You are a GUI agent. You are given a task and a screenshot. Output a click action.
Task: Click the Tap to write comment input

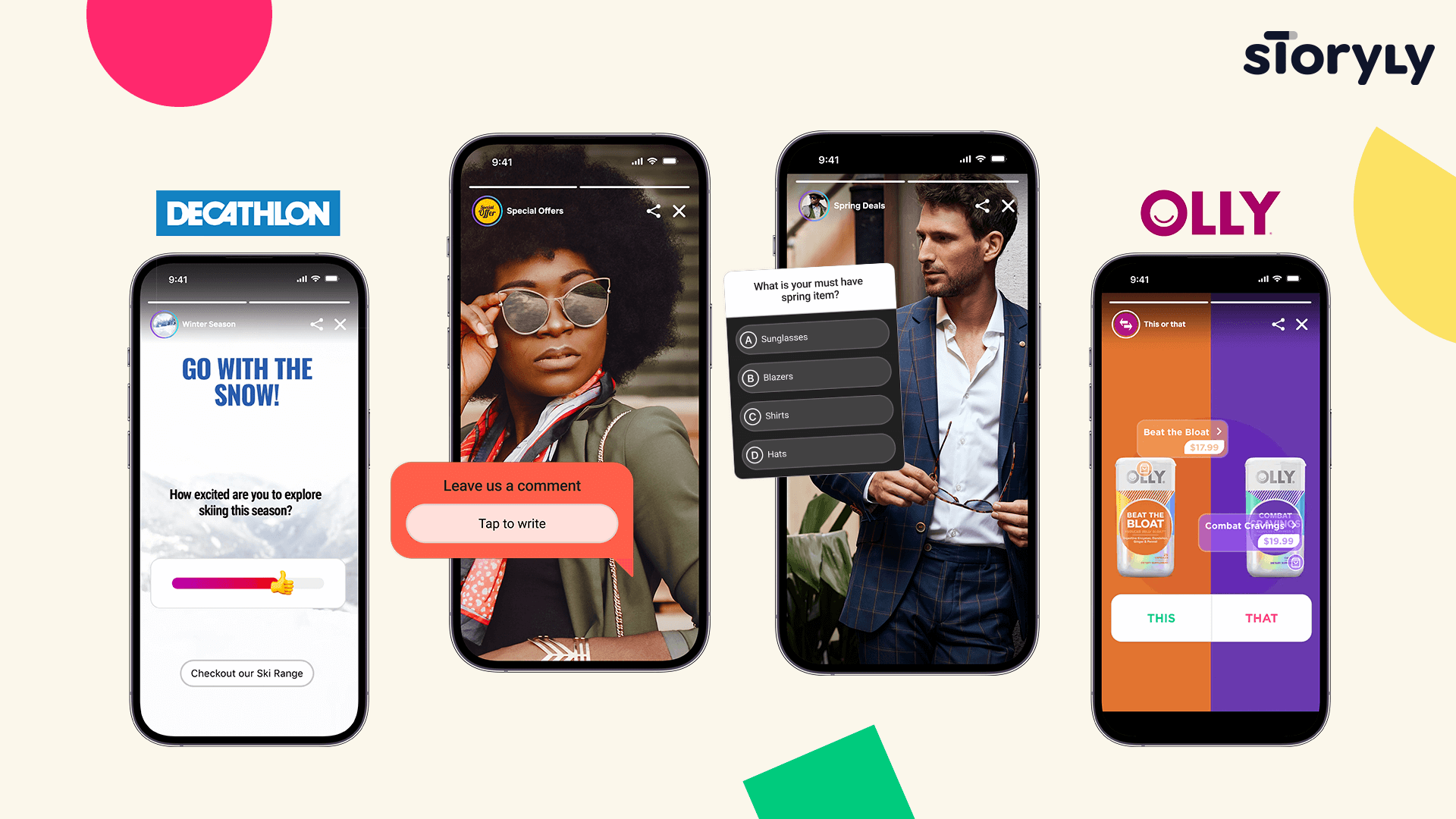511,524
